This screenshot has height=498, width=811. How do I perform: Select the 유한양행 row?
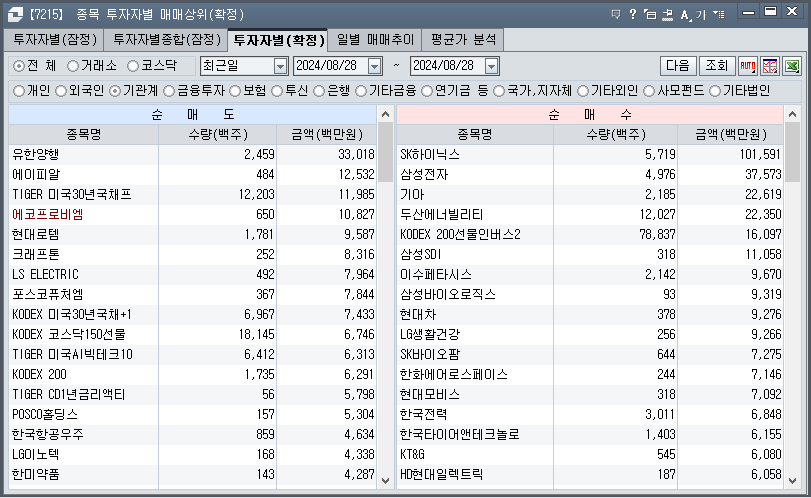(x=192, y=155)
